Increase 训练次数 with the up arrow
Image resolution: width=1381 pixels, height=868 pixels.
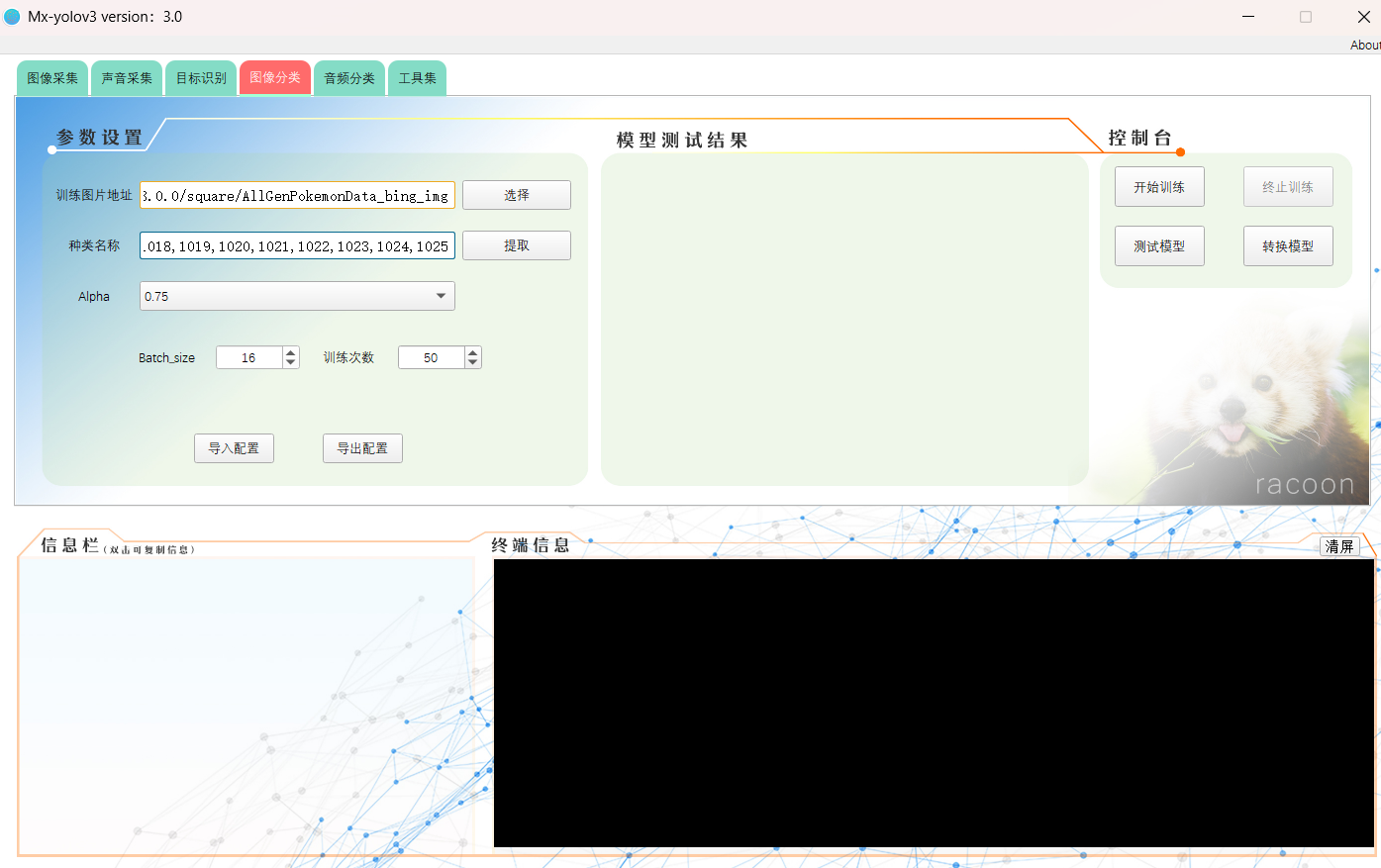click(473, 351)
